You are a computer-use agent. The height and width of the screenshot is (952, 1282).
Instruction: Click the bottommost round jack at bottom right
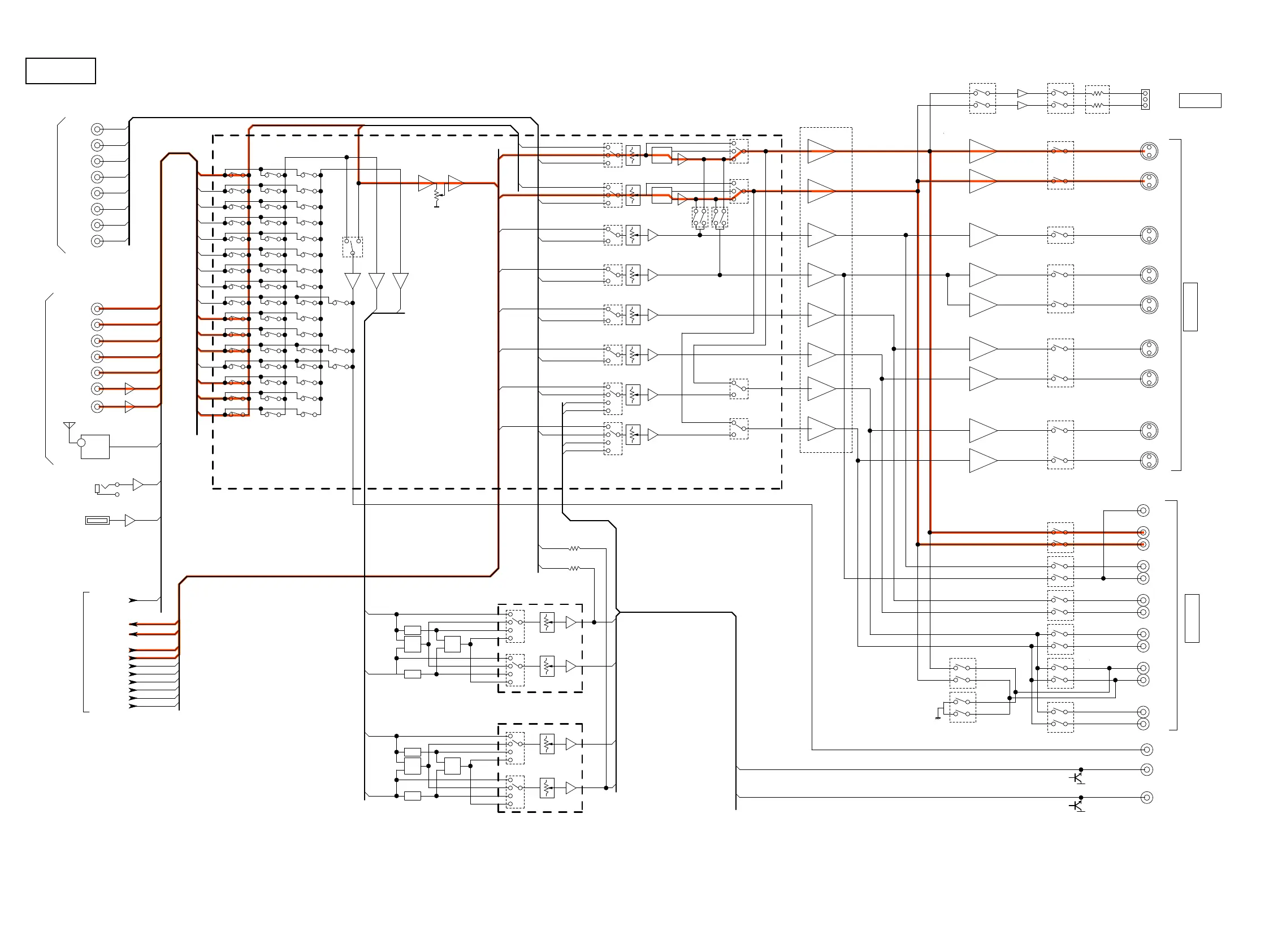coord(1146,798)
